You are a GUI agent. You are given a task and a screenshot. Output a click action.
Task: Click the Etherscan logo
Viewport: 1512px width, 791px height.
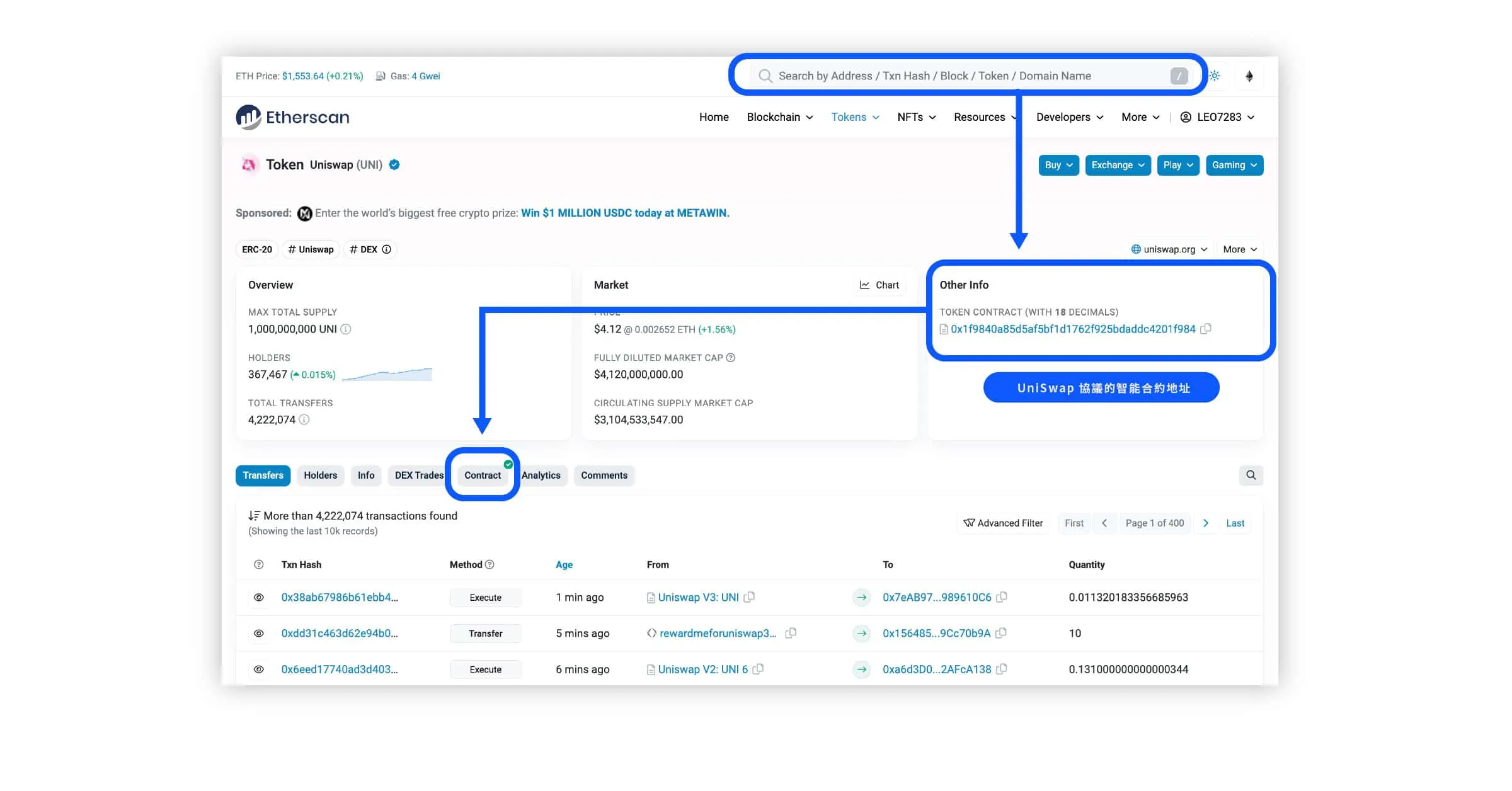coord(292,117)
